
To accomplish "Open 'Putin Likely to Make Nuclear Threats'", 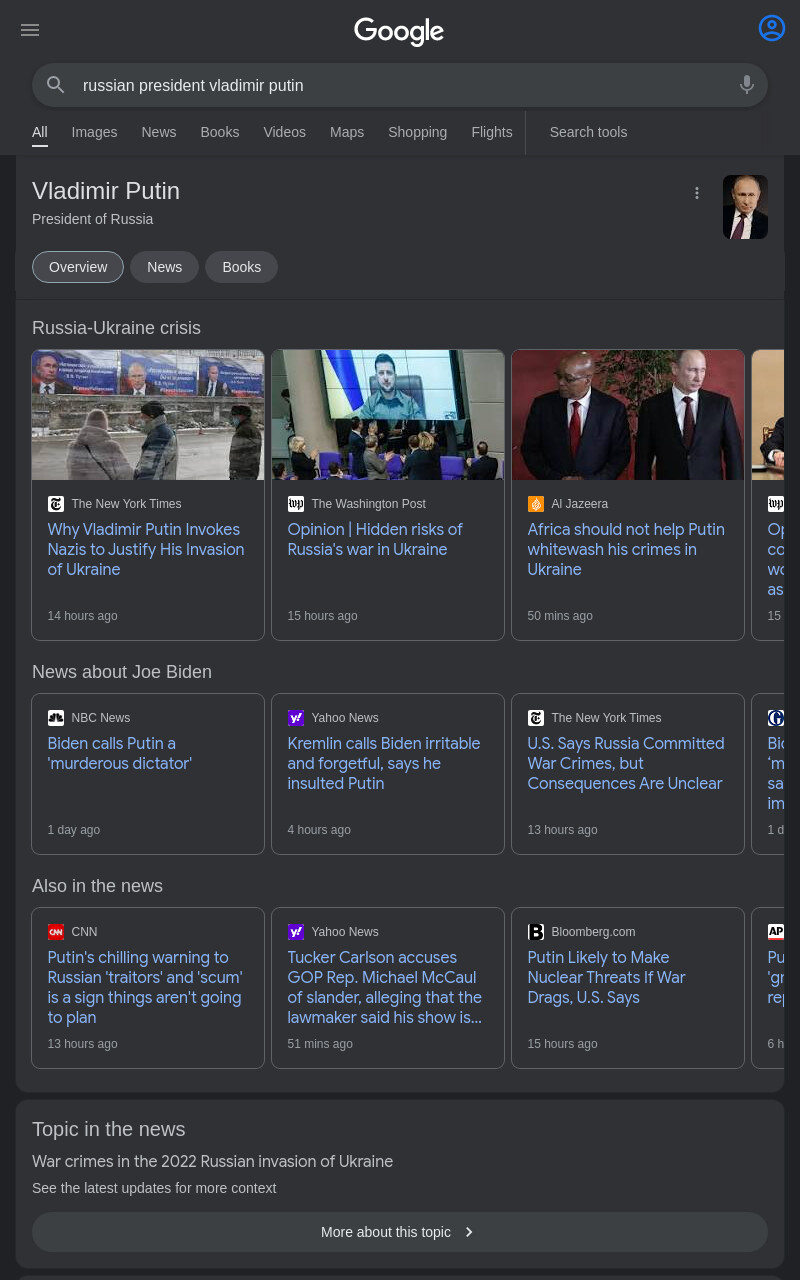I will coord(607,977).
